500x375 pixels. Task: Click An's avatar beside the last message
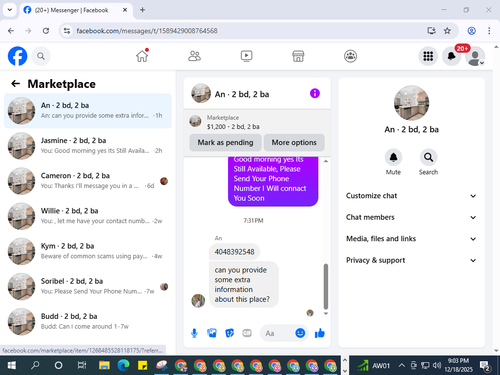tap(198, 301)
